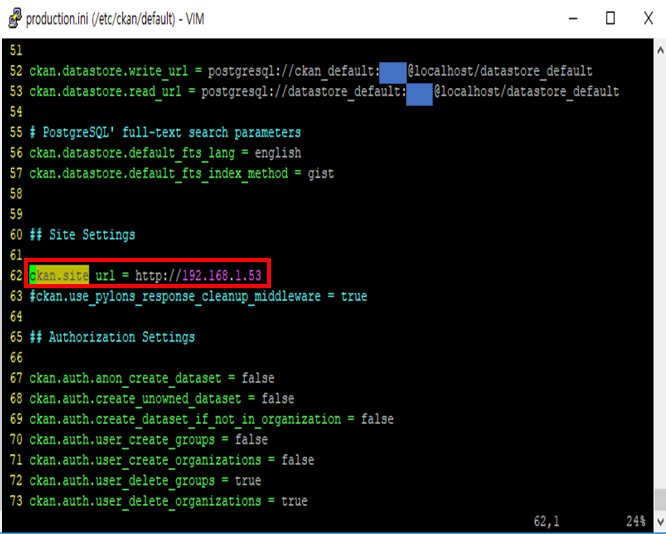
Task: Click the 'english' value on line 56
Action: pos(278,153)
